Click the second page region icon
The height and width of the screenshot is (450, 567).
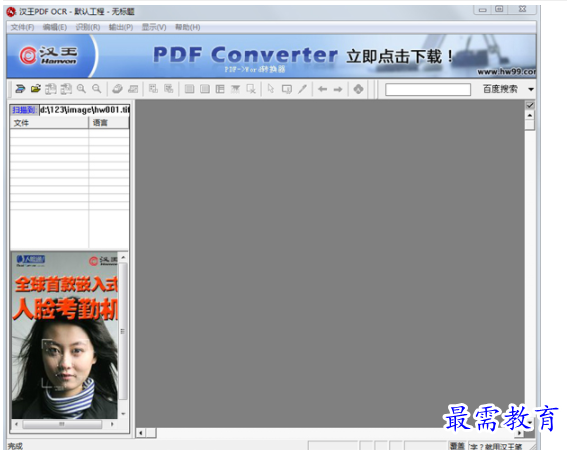click(x=205, y=89)
